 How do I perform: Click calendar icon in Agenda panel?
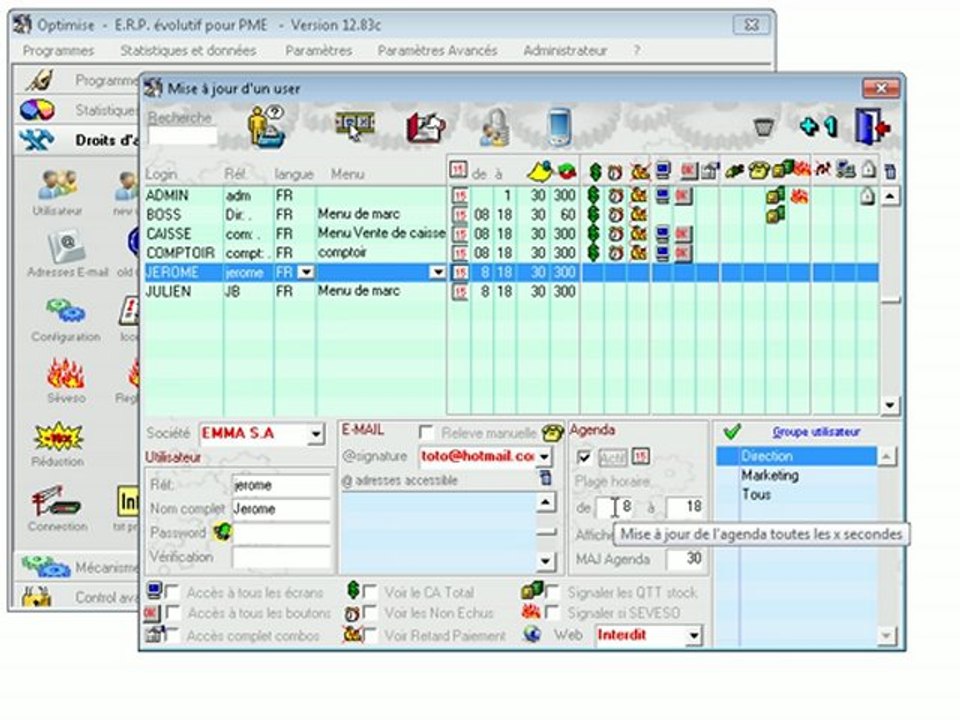click(x=640, y=456)
